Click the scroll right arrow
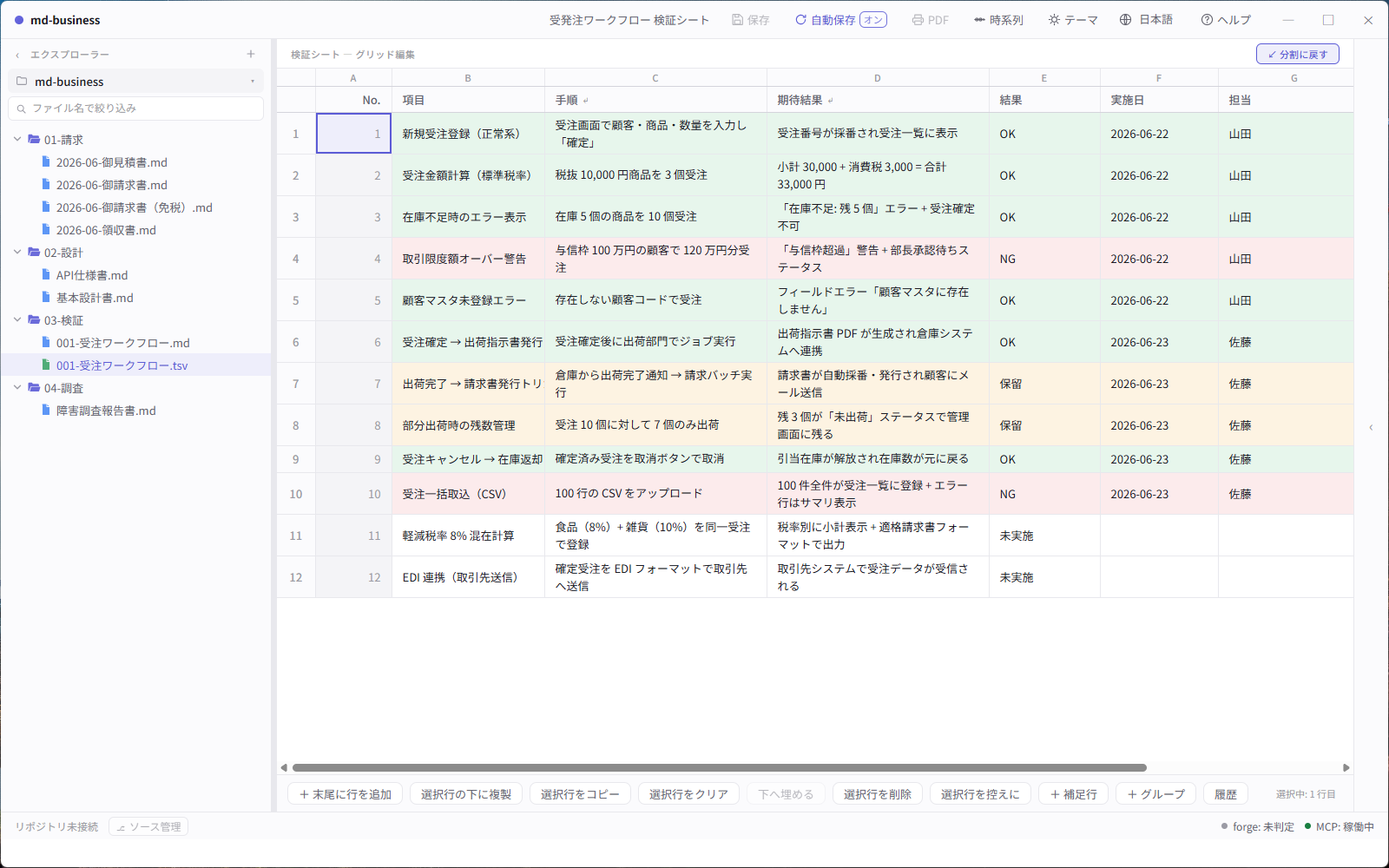The height and width of the screenshot is (868, 1389). 1346,767
